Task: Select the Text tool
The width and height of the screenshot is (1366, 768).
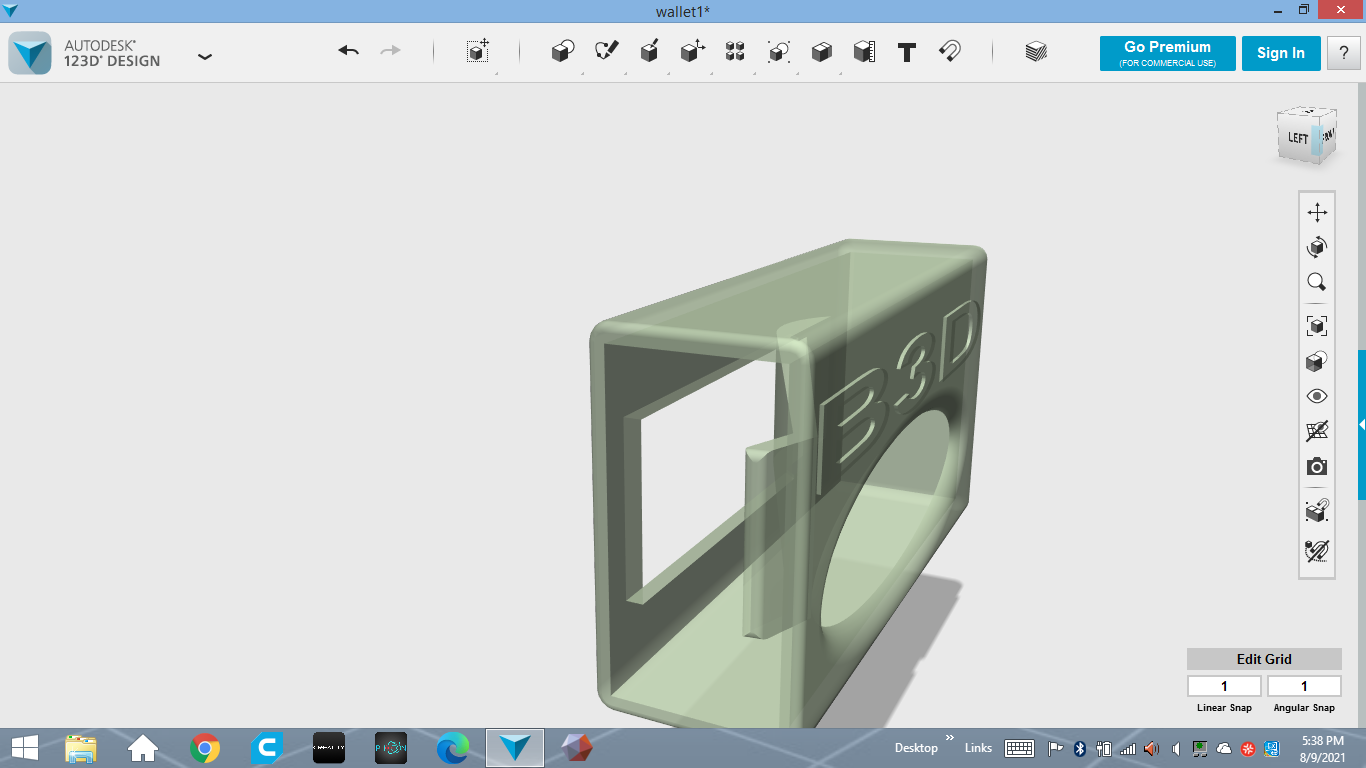Action: click(x=906, y=52)
